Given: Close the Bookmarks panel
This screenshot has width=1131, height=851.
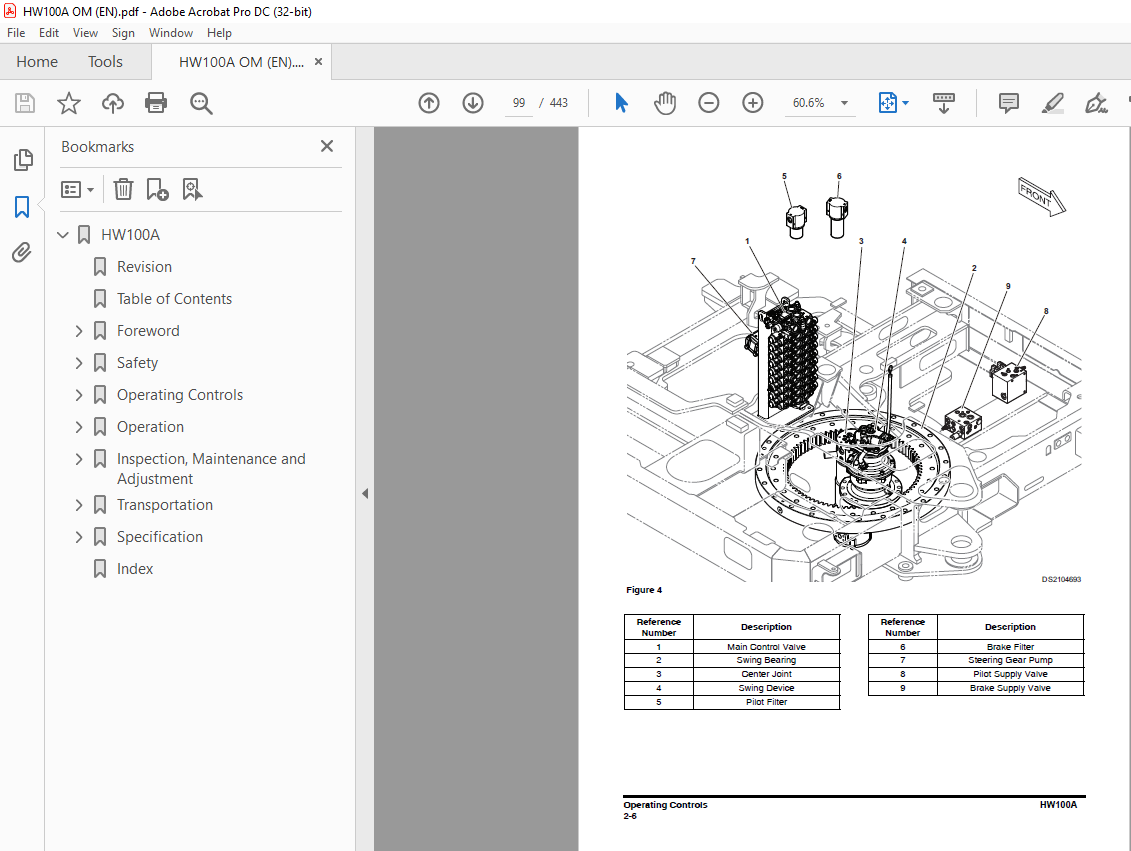Looking at the screenshot, I should pos(327,146).
